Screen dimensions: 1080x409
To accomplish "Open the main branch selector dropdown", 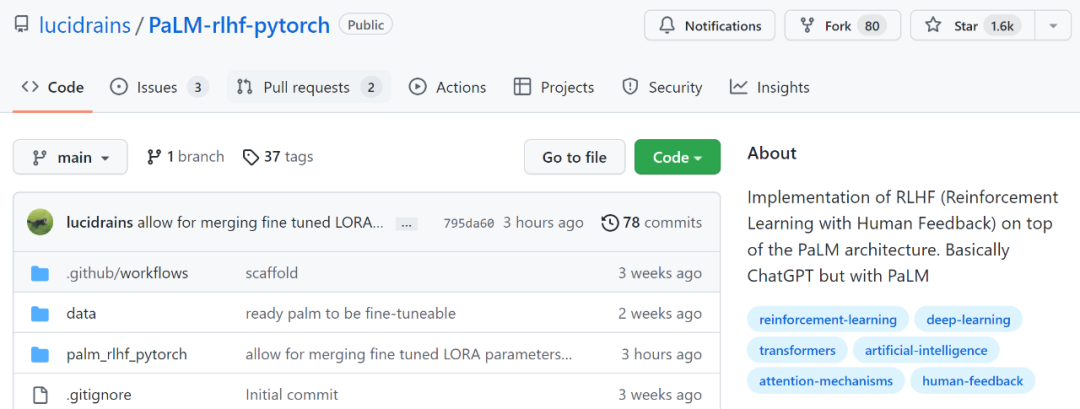I will point(70,157).
